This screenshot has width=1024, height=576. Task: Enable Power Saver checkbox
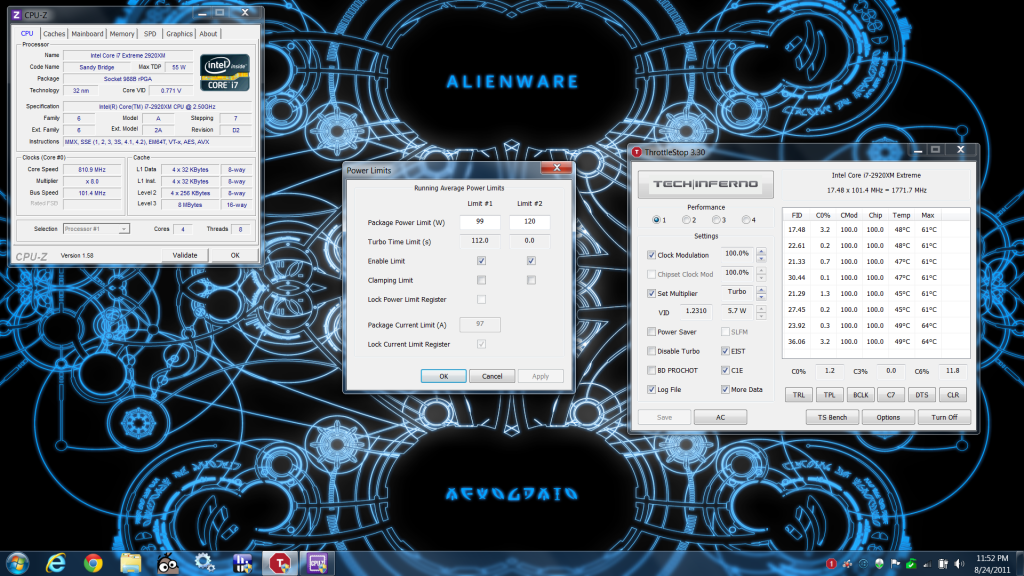pos(651,332)
